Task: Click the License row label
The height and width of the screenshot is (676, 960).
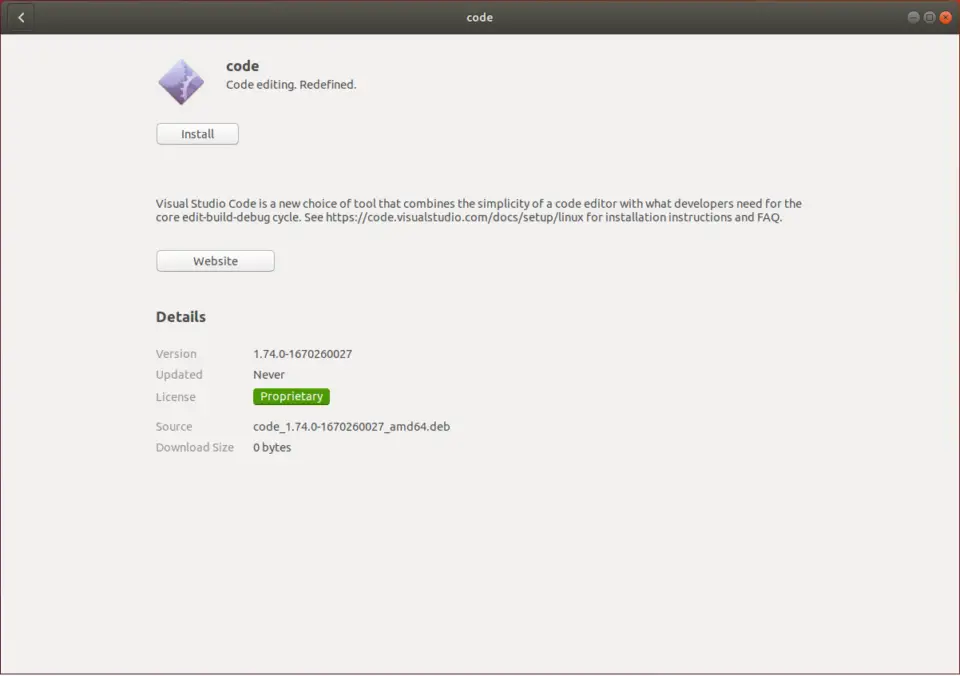Action: (x=175, y=396)
